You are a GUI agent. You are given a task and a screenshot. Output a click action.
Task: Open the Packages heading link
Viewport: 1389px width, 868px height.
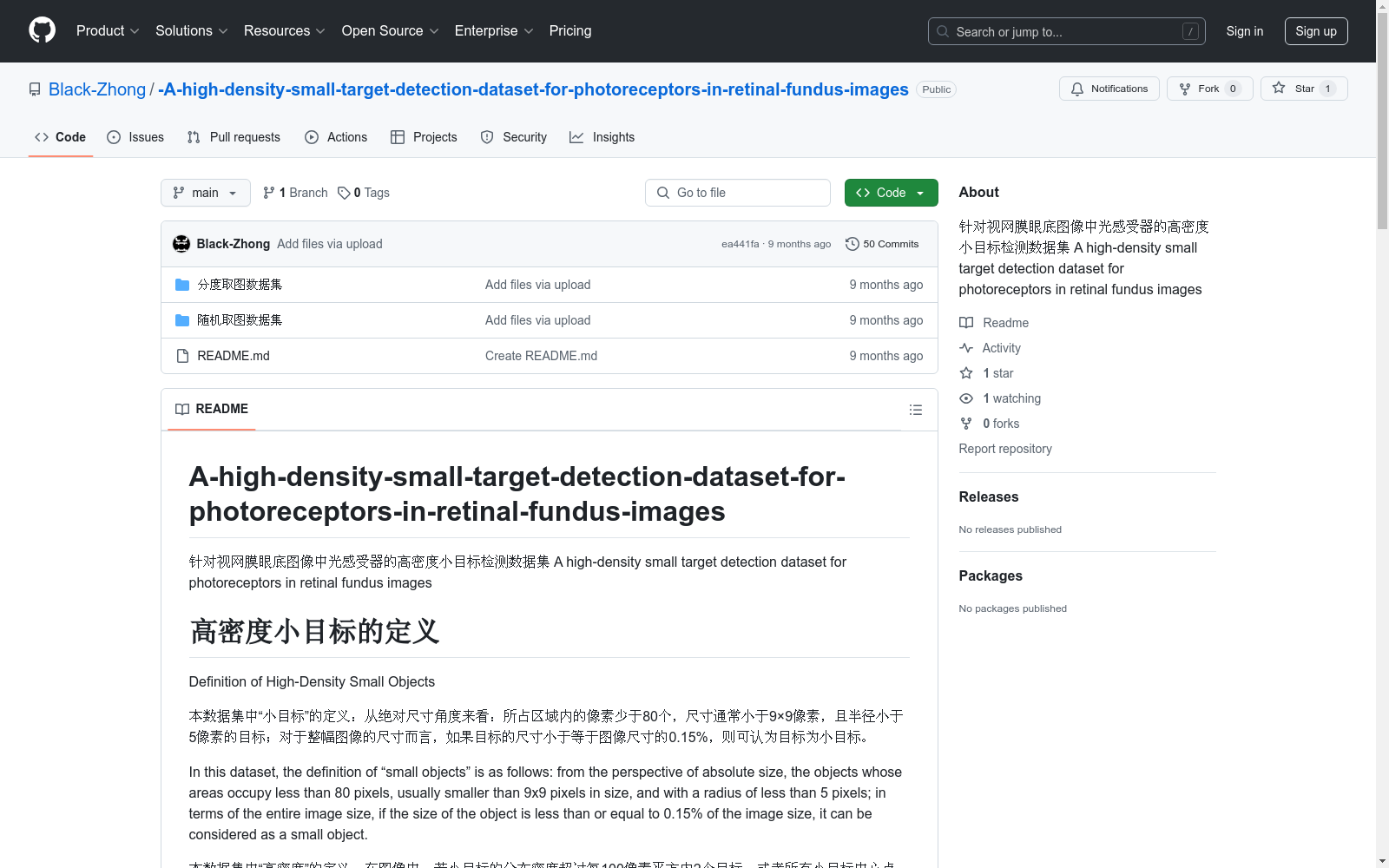tap(991, 575)
